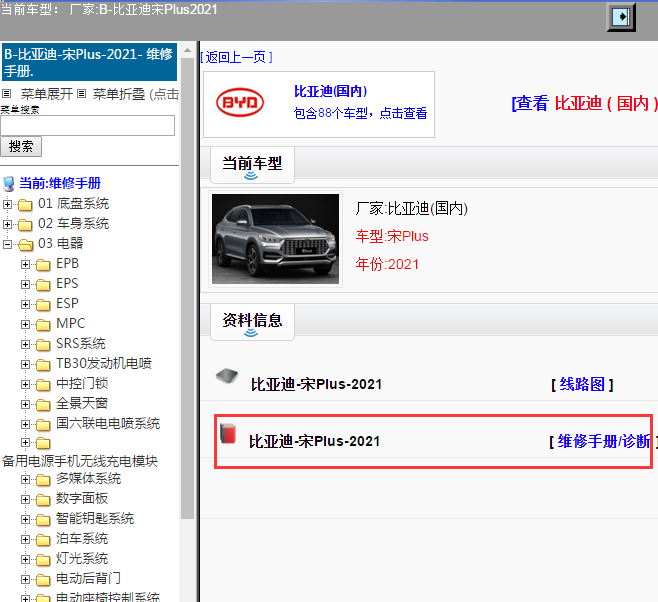
Task: Click the 01 底盘系统 folder icon
Action: click(25, 205)
